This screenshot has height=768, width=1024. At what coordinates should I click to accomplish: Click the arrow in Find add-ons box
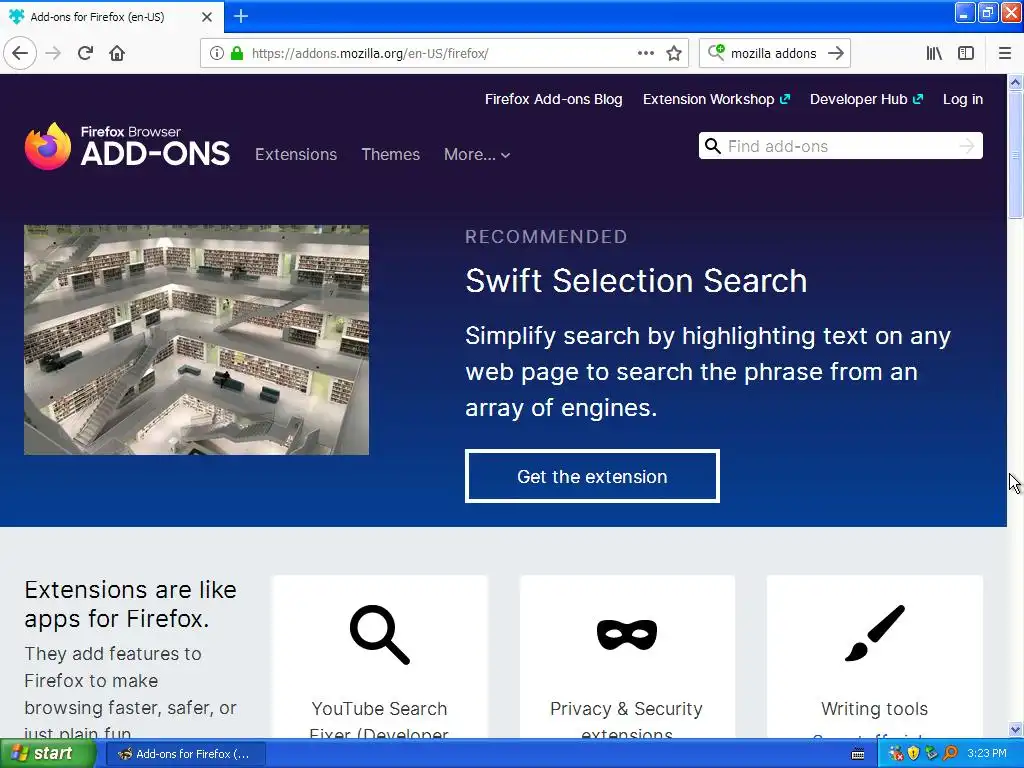pos(967,146)
